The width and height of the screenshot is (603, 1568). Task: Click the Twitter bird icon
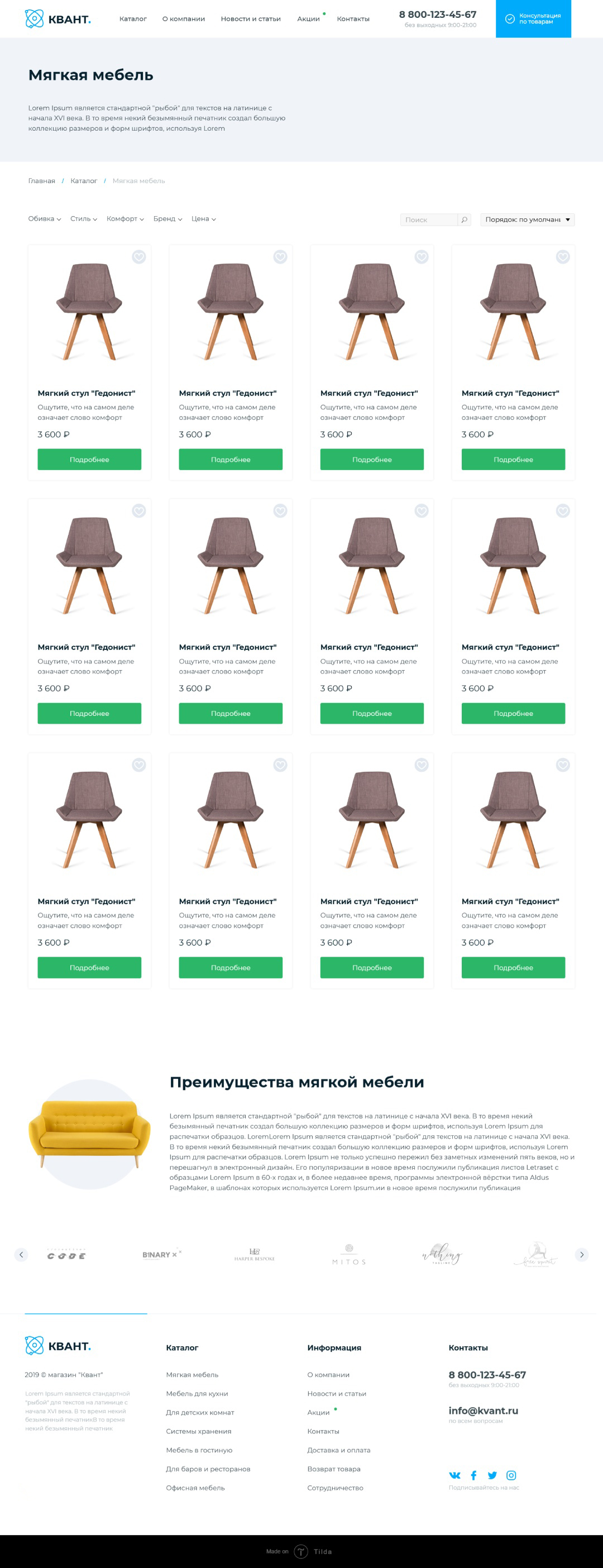492,1475
